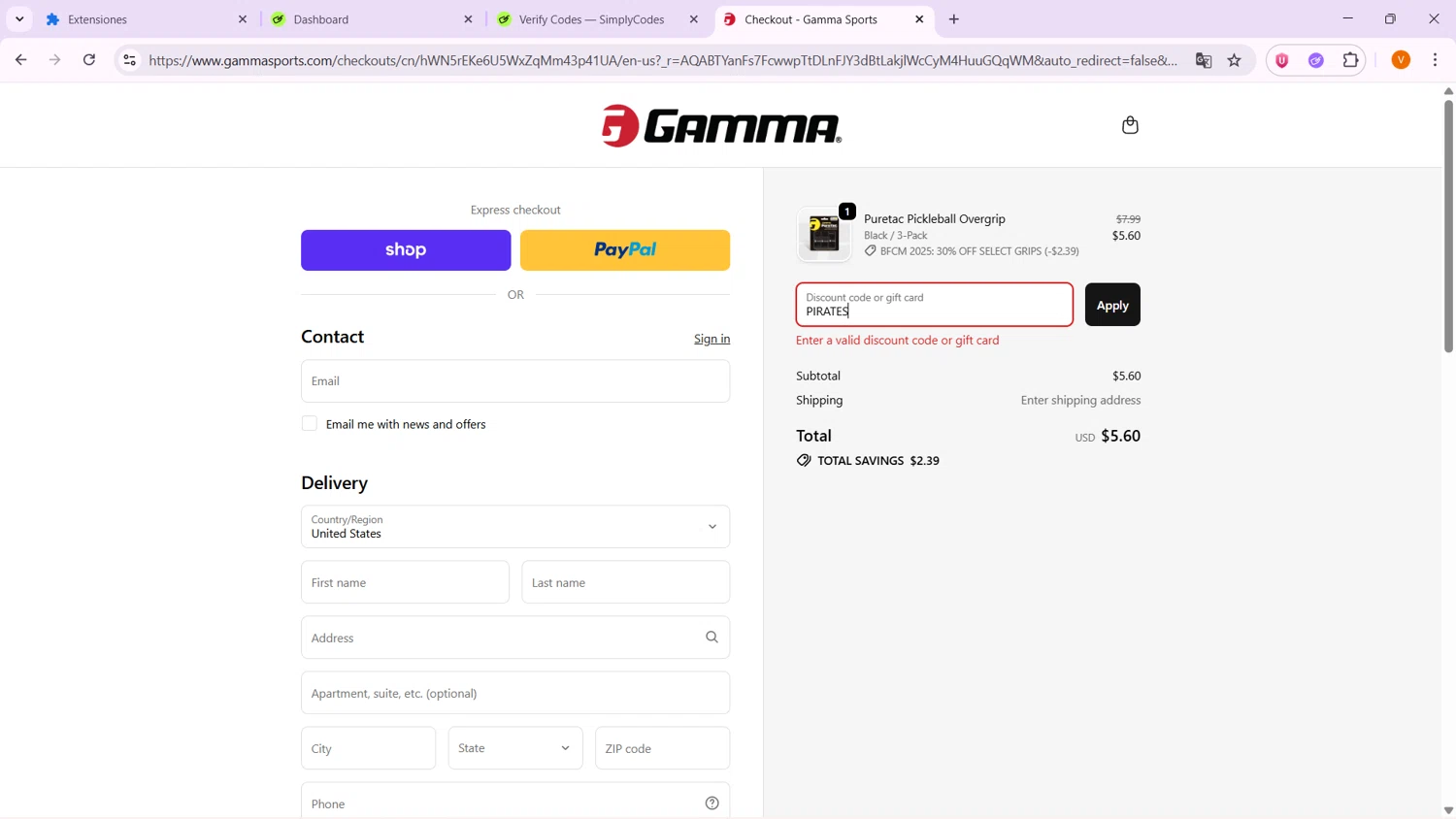Image resolution: width=1456 pixels, height=819 pixels.
Task: Click the page vertical scrollbar thumb
Action: (1448, 225)
